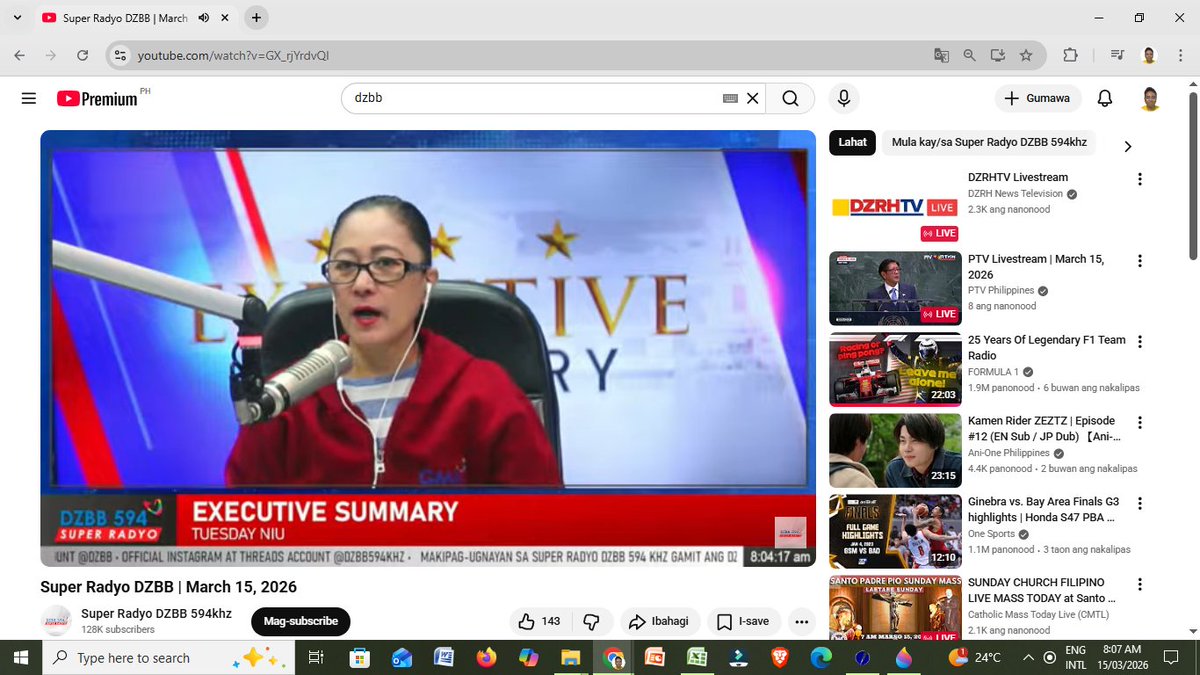
Task: Bookmark this tab with star
Action: (1025, 55)
